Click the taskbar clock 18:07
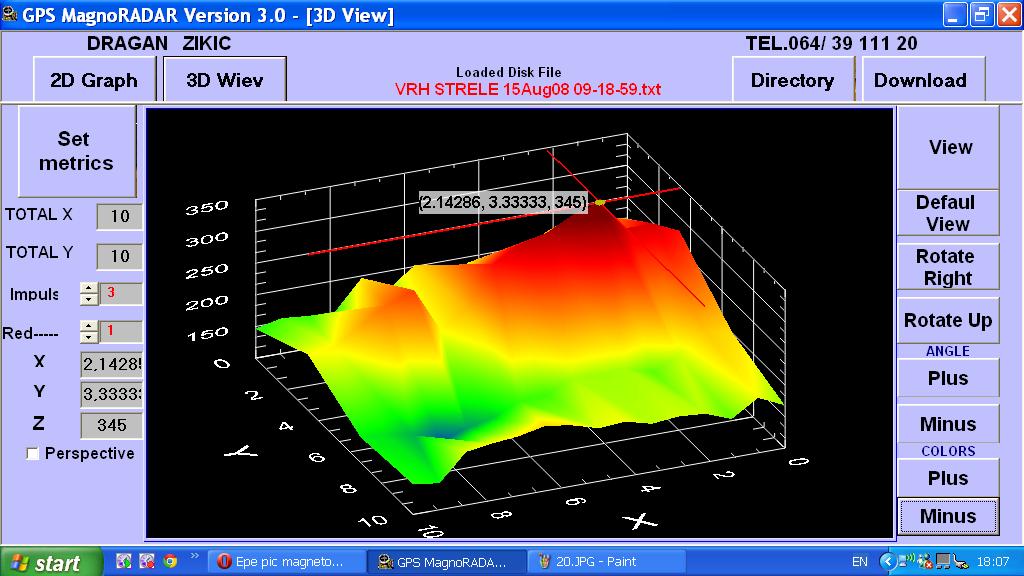 click(x=993, y=562)
